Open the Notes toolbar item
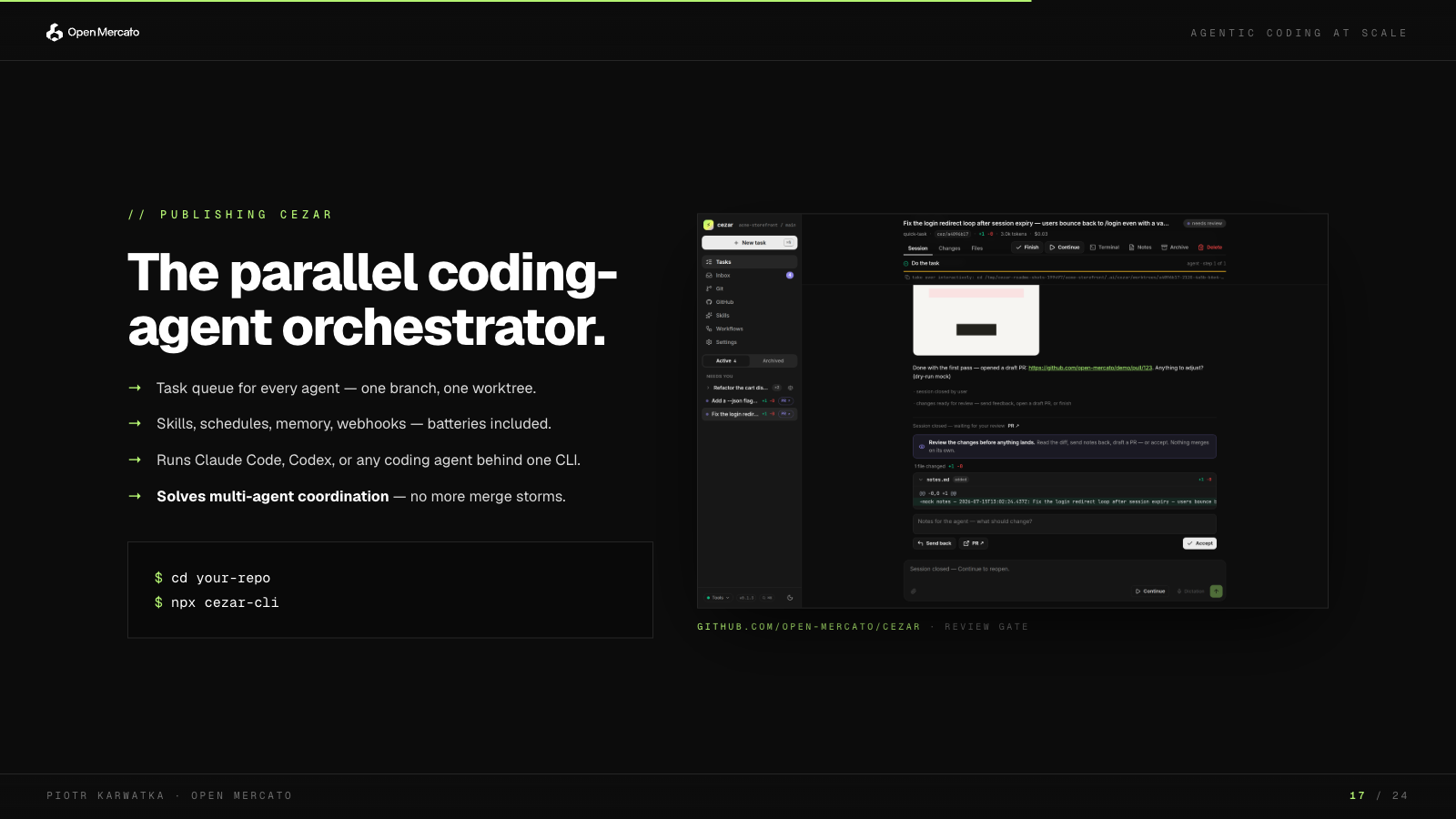The image size is (1456, 819). [1140, 248]
